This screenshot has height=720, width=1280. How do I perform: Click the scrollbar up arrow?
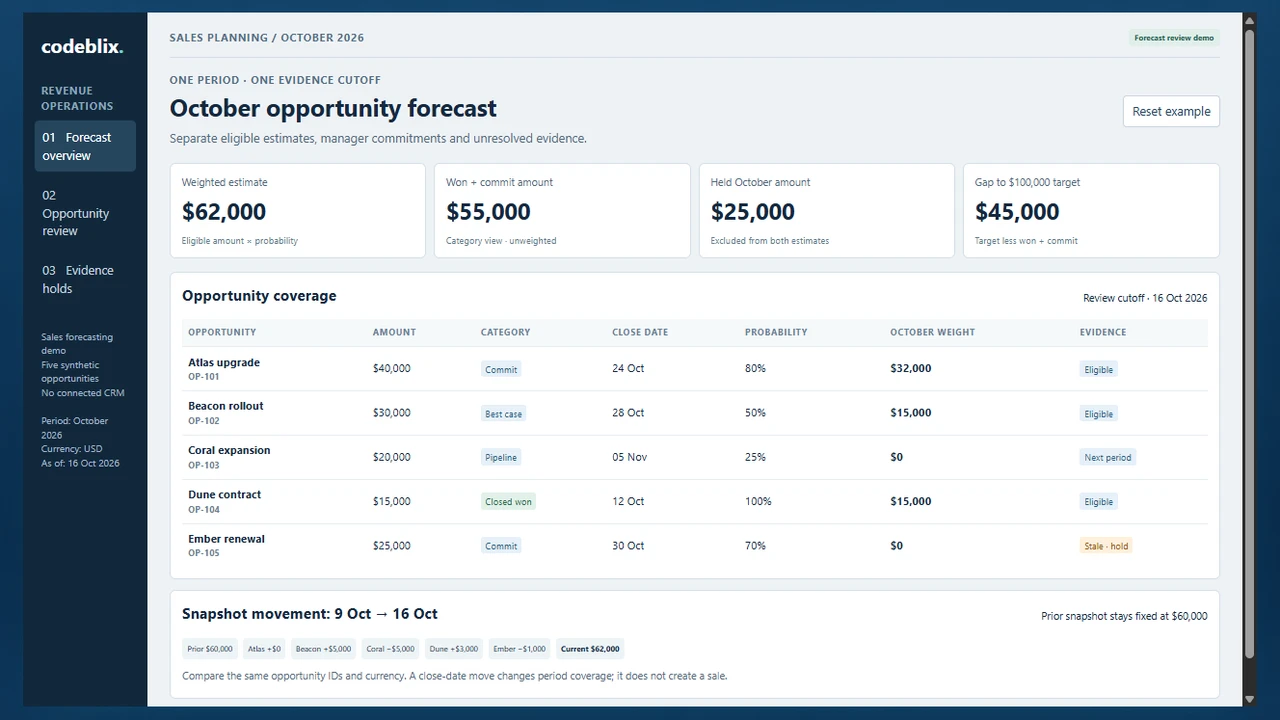point(1249,20)
